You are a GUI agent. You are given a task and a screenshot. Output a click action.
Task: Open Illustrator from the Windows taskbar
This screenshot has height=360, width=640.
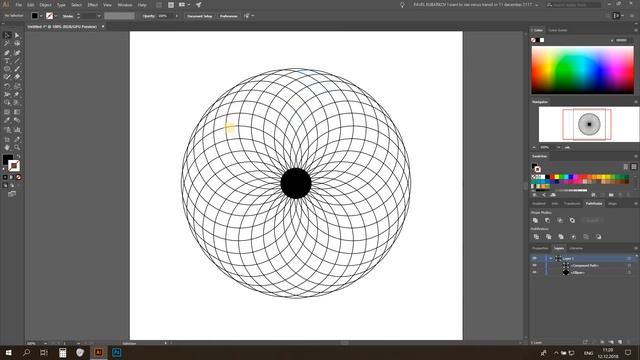(x=98, y=352)
